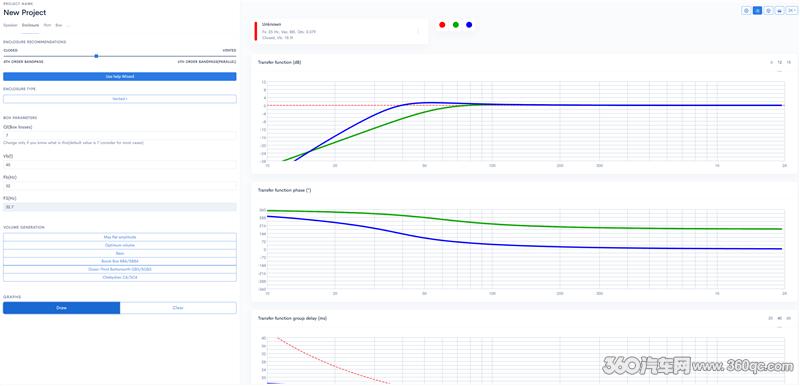The image size is (800, 386).
Task: Switch to the Enclosure tab
Action: tap(31, 24)
